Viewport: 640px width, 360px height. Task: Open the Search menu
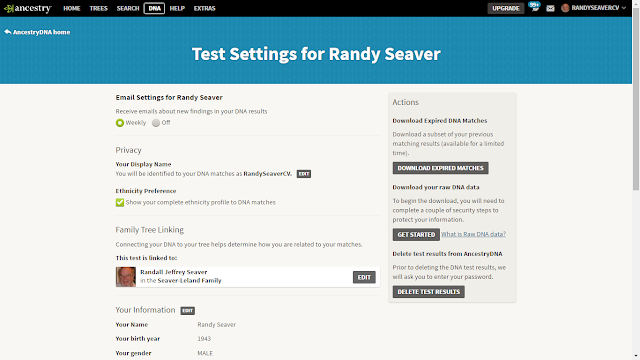(x=128, y=8)
